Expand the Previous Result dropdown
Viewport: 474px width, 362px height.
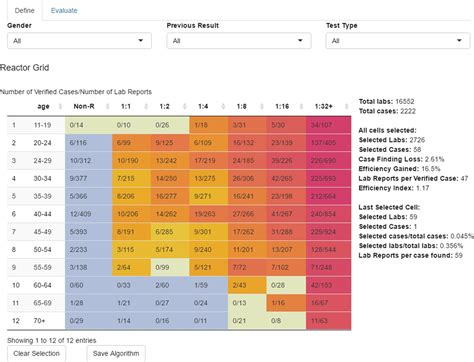239,41
